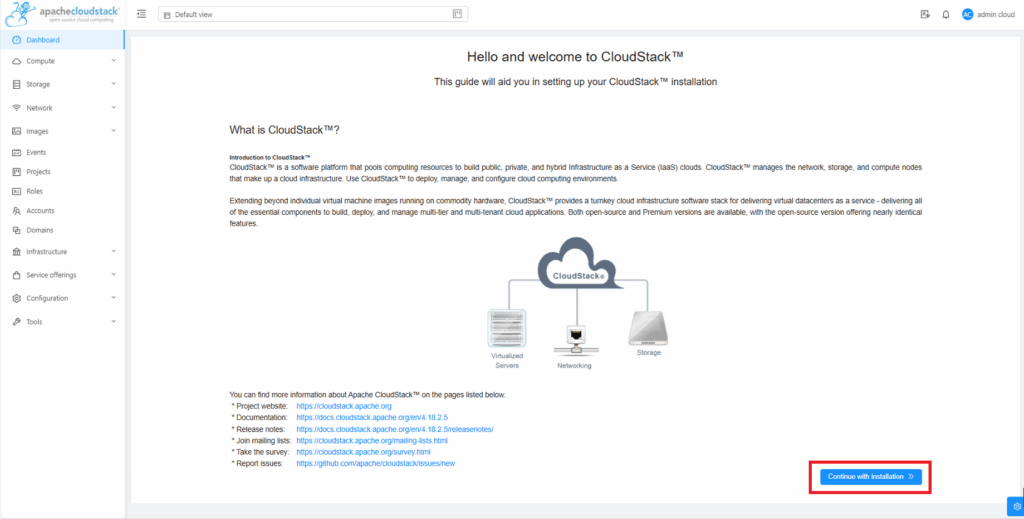Click the Domains block icon
1024x519 pixels.
(17, 230)
